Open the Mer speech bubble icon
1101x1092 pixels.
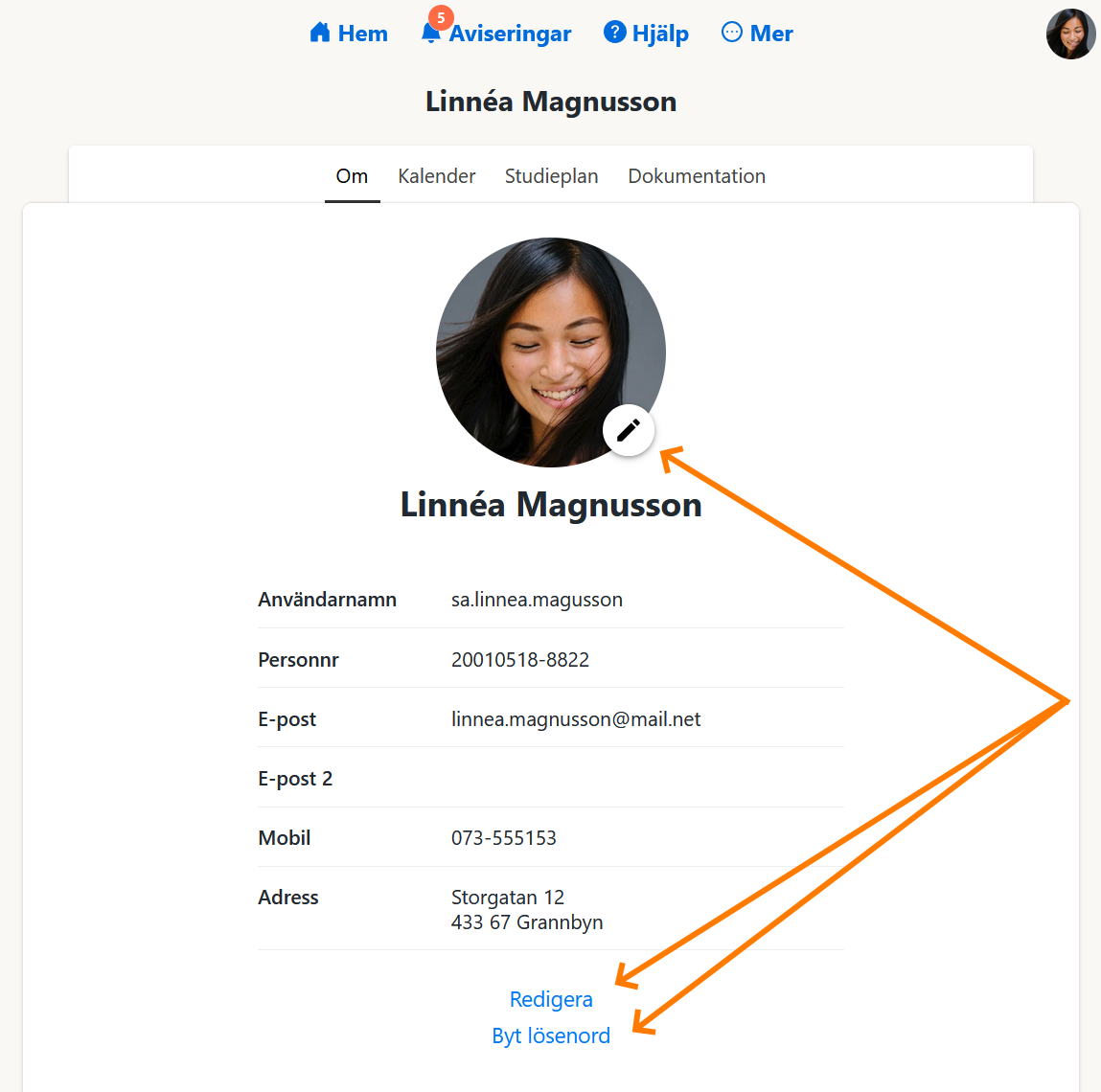click(730, 32)
